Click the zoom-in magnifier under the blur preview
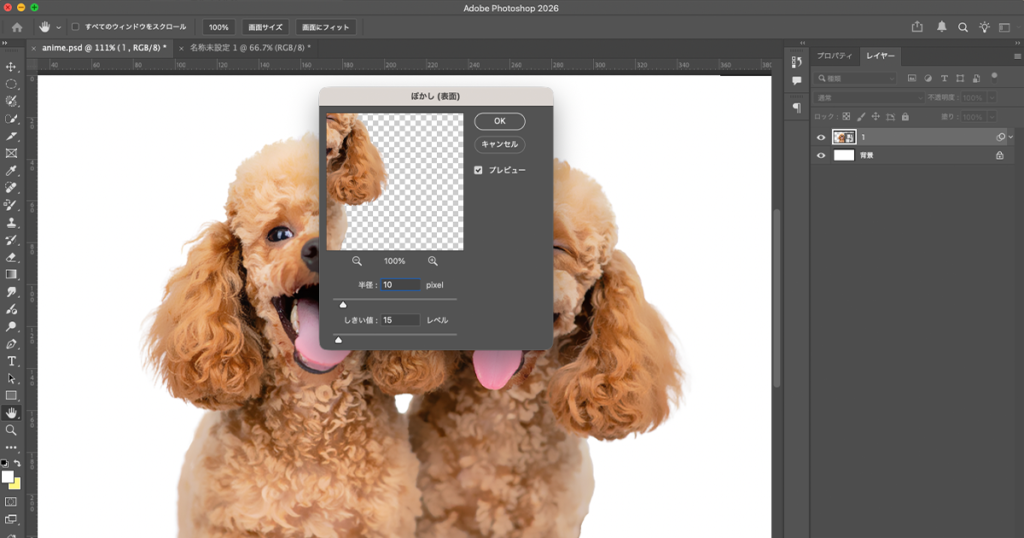Screen dimensions: 1024x538 coord(433,261)
